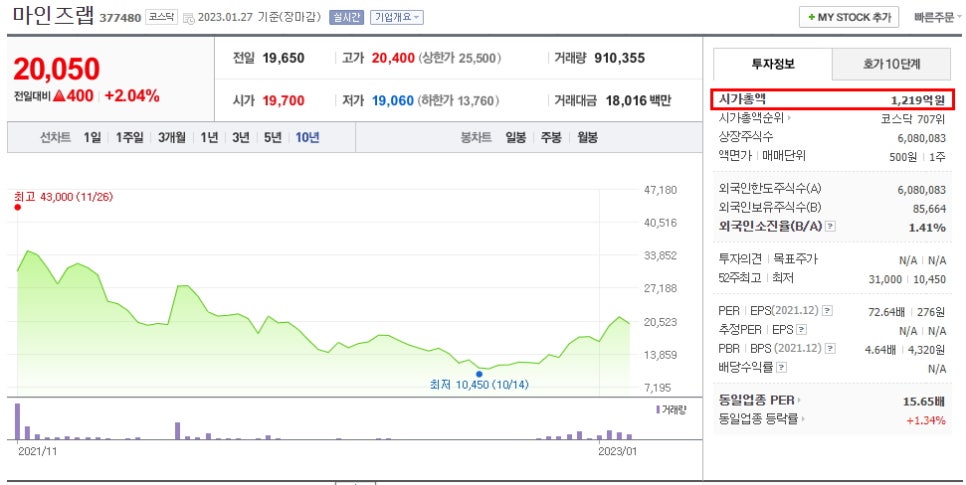Click the stock code 377480
The width and height of the screenshot is (966, 485).
tap(120, 18)
